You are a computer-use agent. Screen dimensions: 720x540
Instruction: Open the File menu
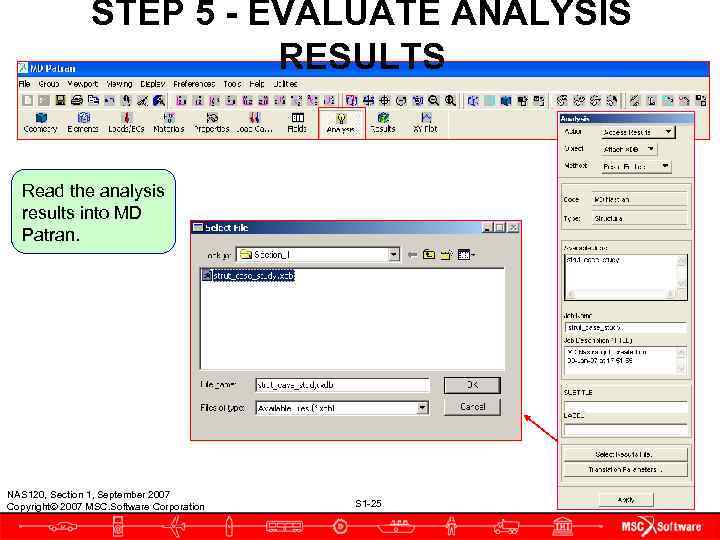pyautogui.click(x=24, y=84)
